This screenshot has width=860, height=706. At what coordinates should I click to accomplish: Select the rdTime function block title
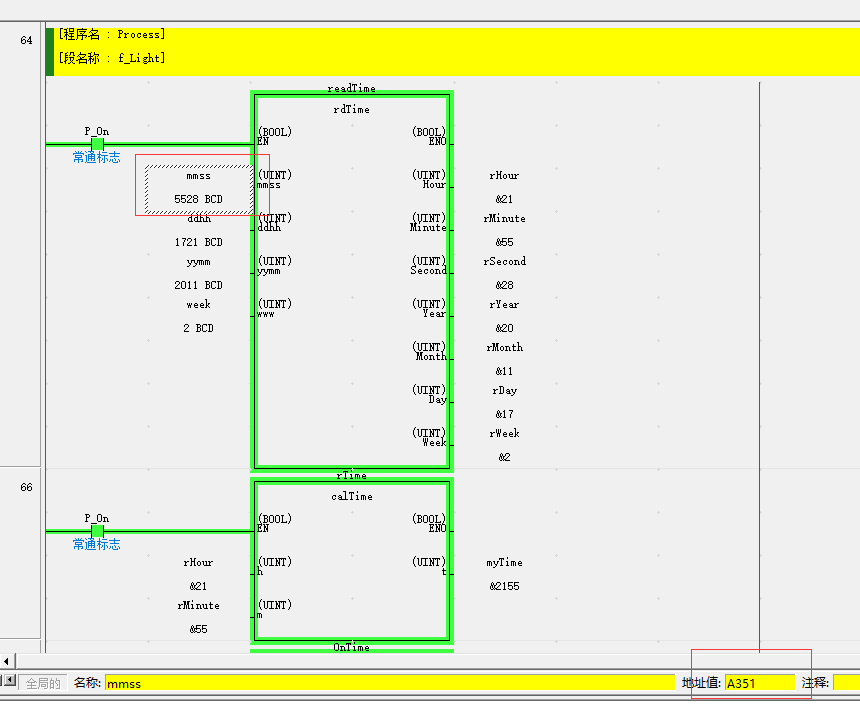(351, 110)
